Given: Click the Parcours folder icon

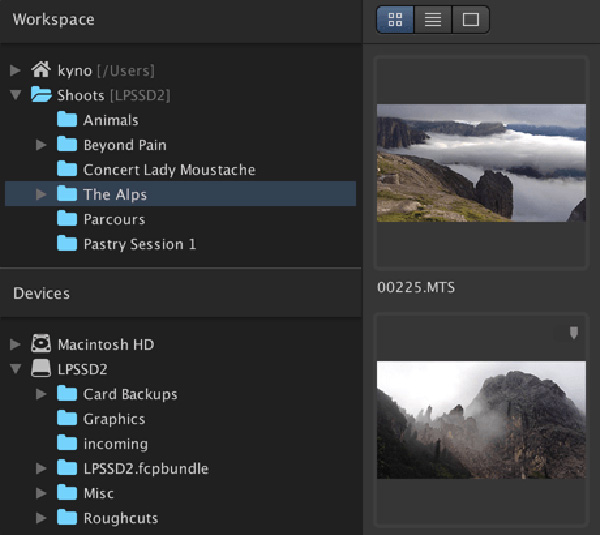Looking at the screenshot, I should pyautogui.click(x=67, y=219).
